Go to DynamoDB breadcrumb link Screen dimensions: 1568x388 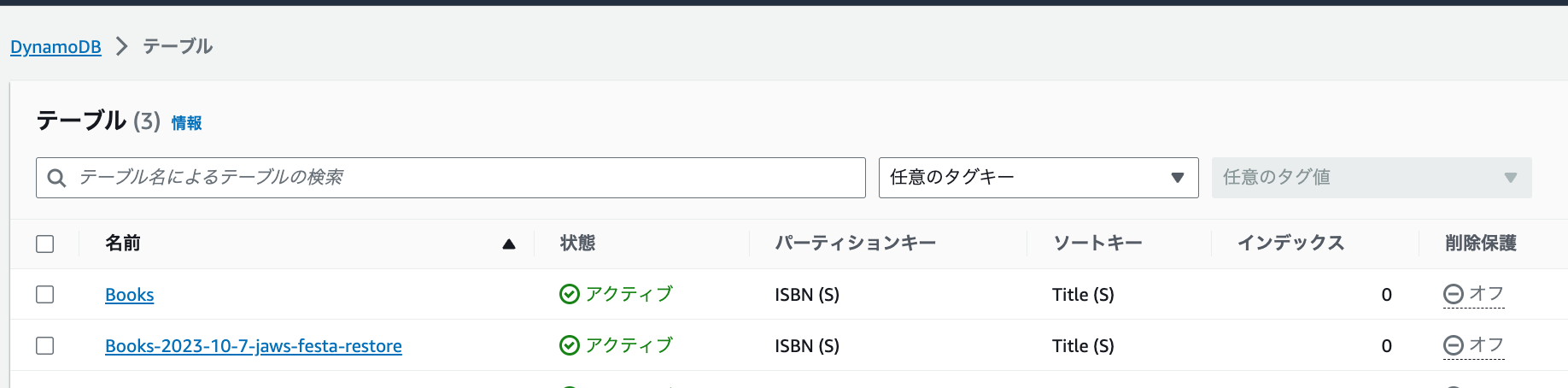(x=56, y=47)
